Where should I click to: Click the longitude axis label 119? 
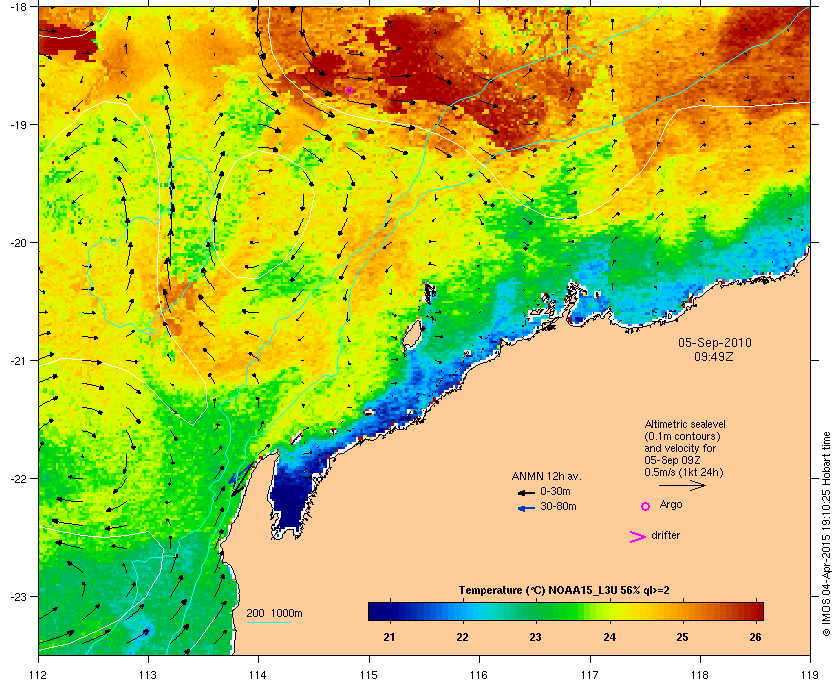click(x=810, y=674)
